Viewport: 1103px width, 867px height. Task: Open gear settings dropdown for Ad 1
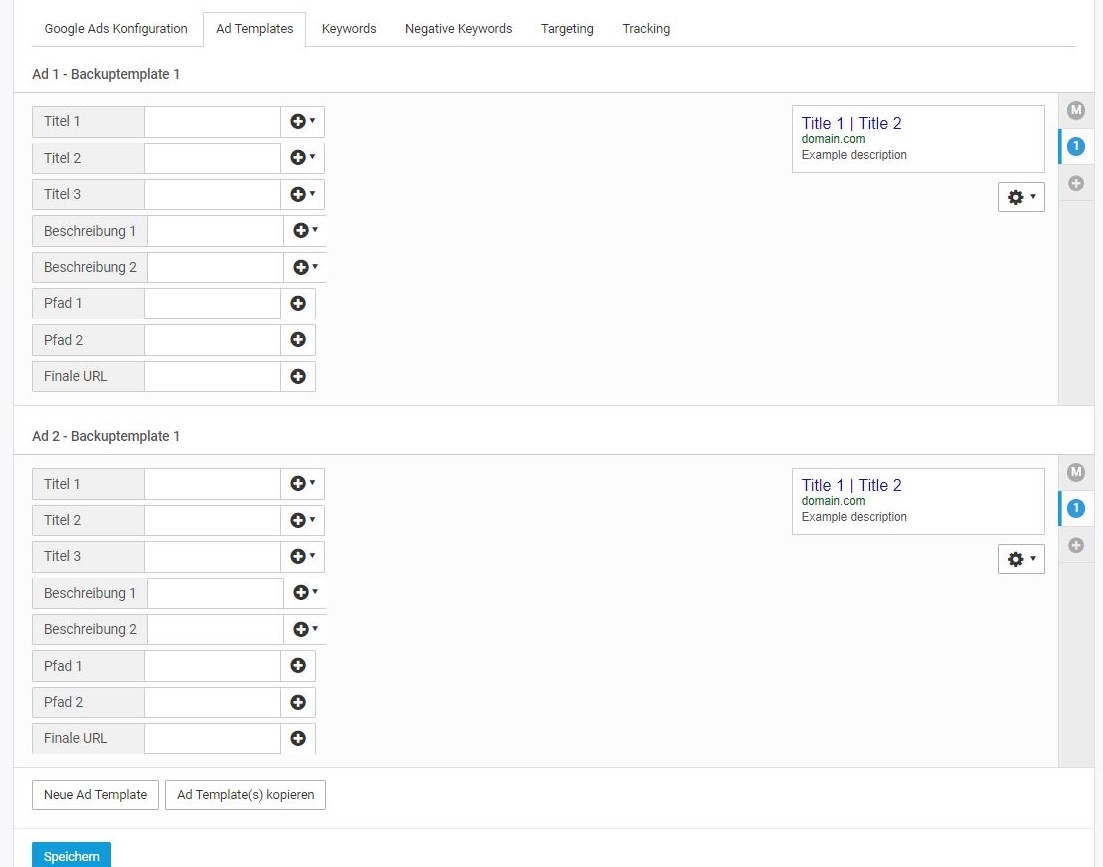(x=1021, y=197)
